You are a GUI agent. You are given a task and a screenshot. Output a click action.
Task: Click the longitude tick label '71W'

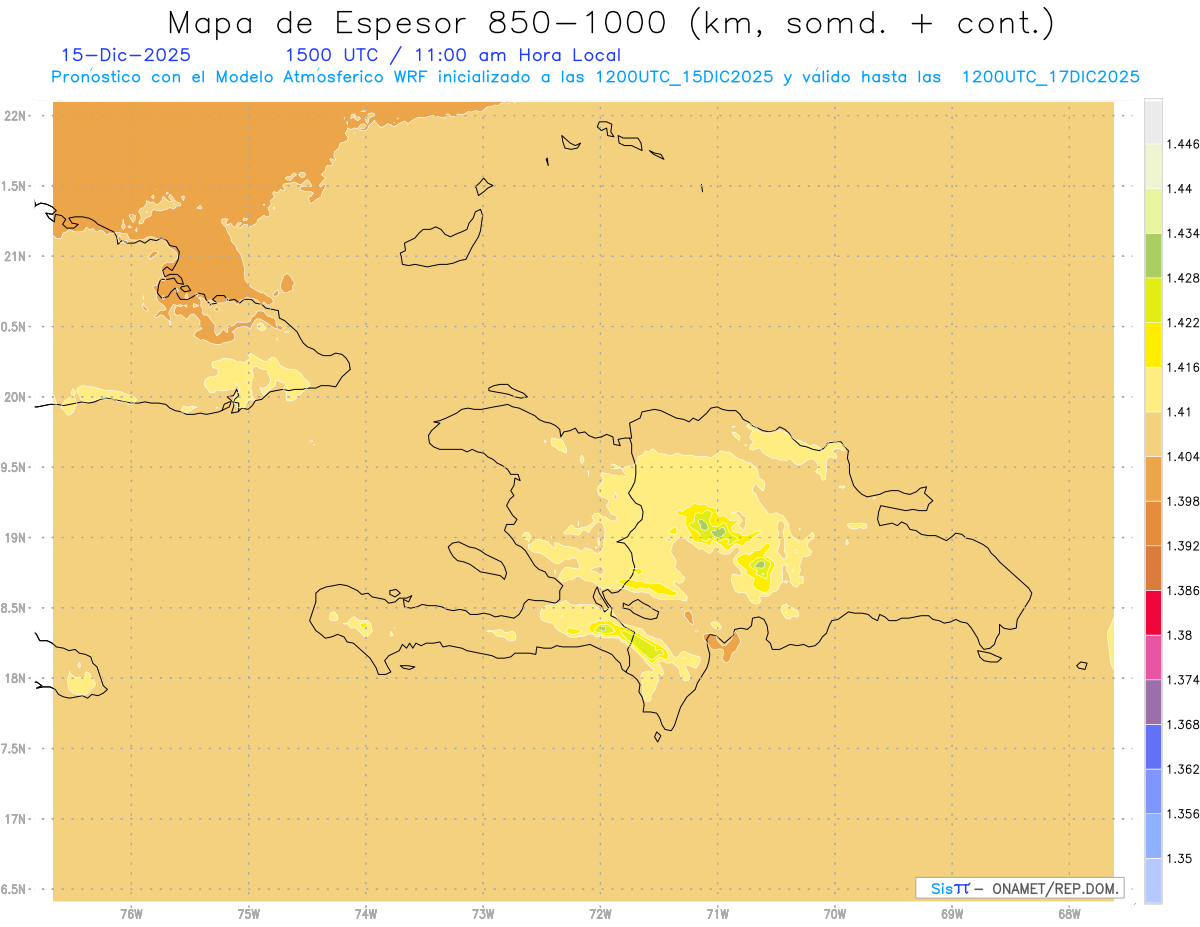click(x=717, y=914)
